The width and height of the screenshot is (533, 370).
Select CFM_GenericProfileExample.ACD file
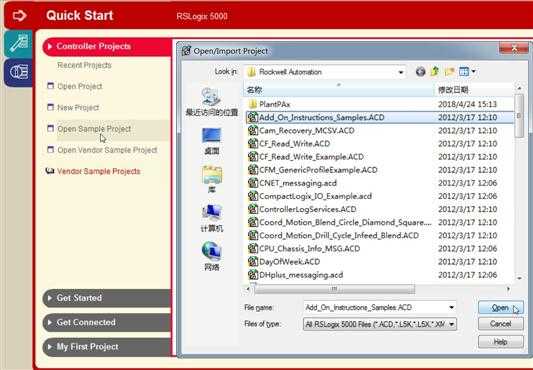[318, 170]
